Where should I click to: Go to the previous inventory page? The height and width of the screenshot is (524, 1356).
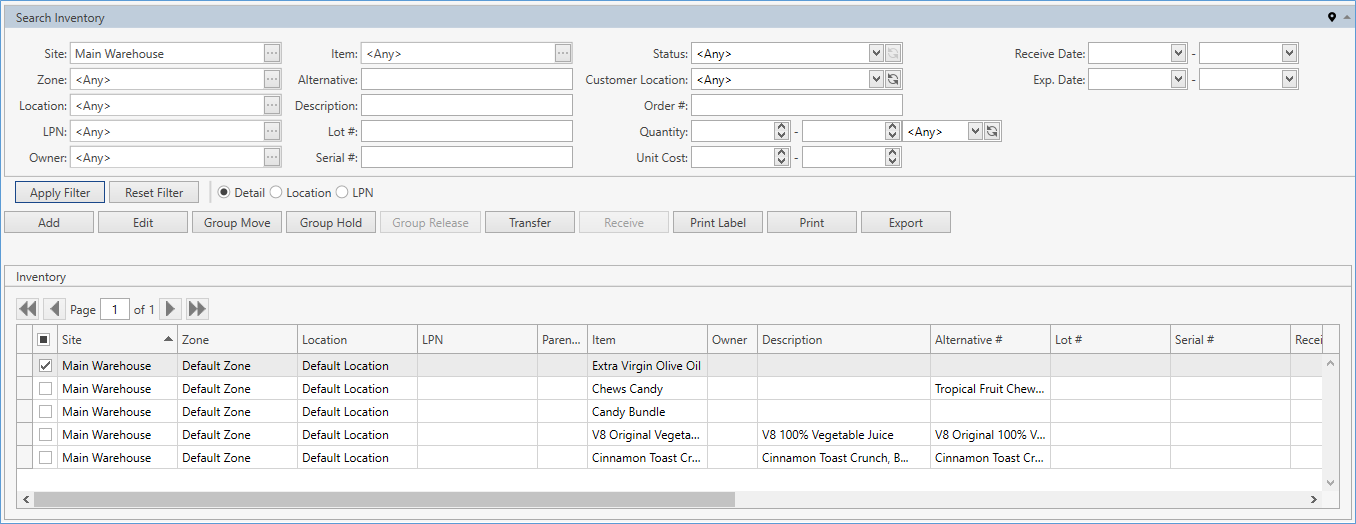[54, 310]
